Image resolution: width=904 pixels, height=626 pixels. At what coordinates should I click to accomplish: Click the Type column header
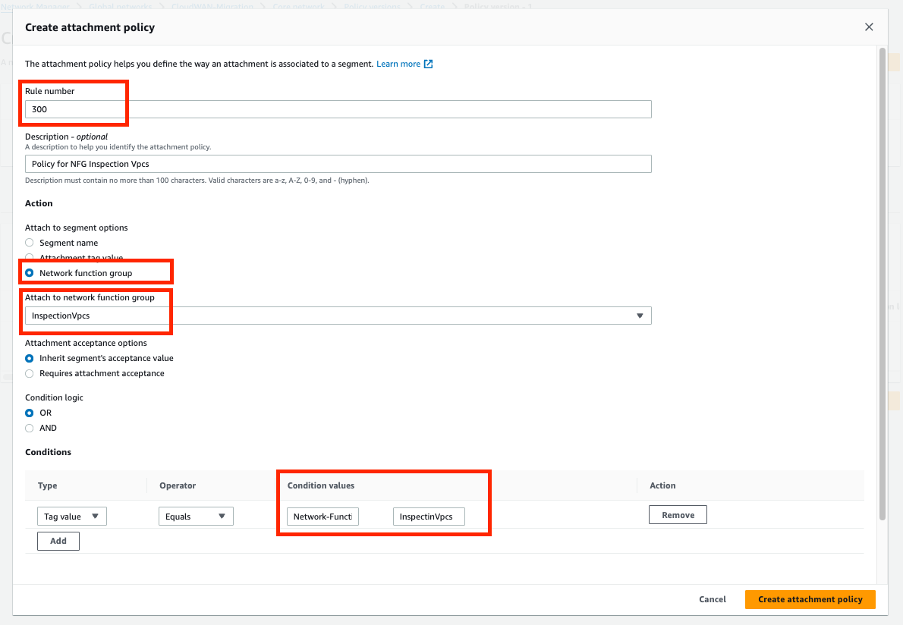pos(47,485)
